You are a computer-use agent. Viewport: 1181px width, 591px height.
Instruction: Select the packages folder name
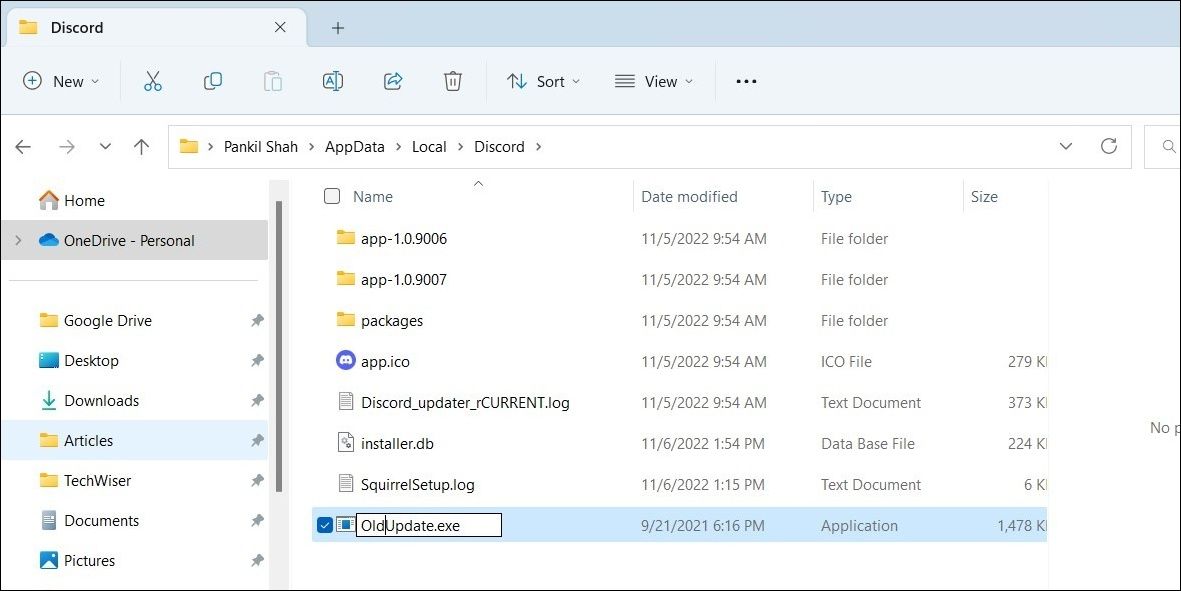392,321
